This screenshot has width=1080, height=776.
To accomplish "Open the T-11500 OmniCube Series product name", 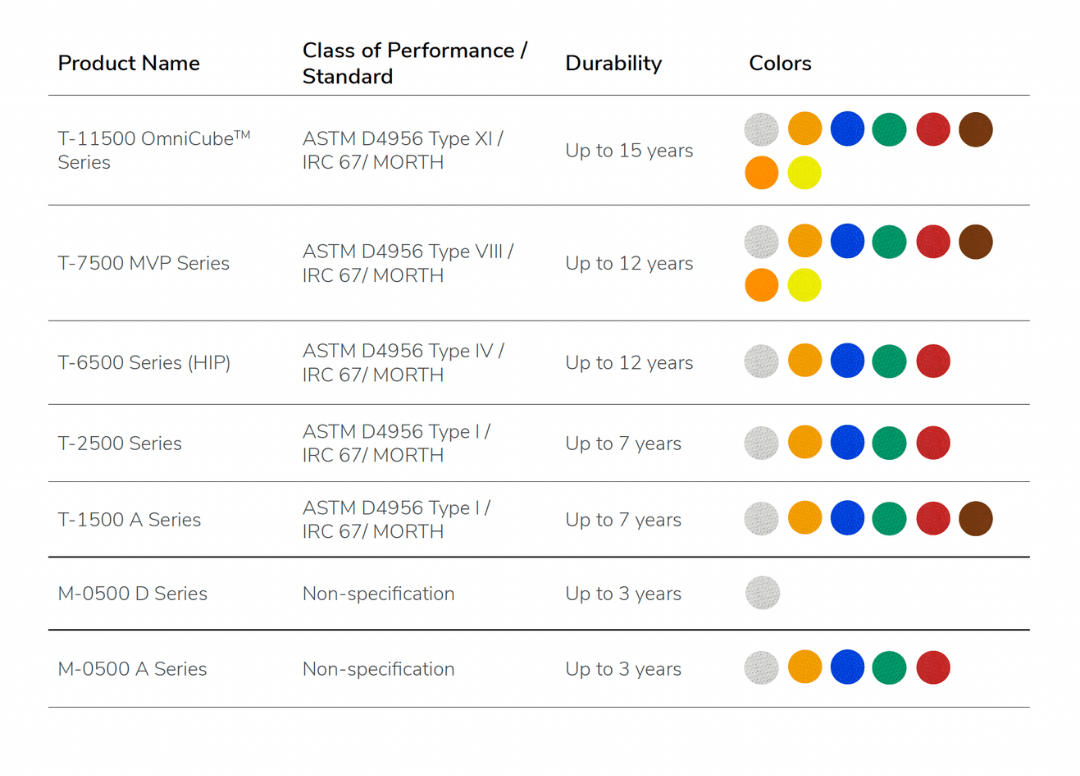I will click(153, 150).
